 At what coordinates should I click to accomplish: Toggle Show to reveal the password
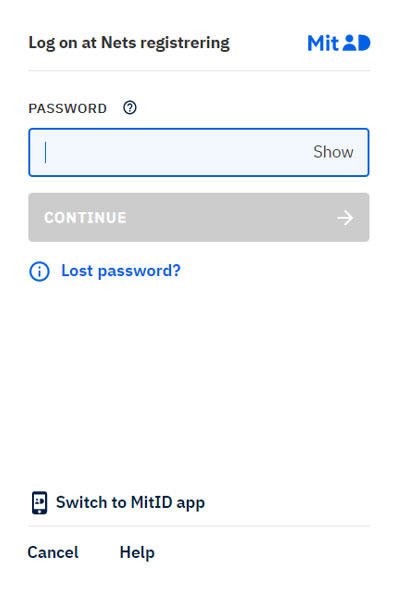pos(333,152)
